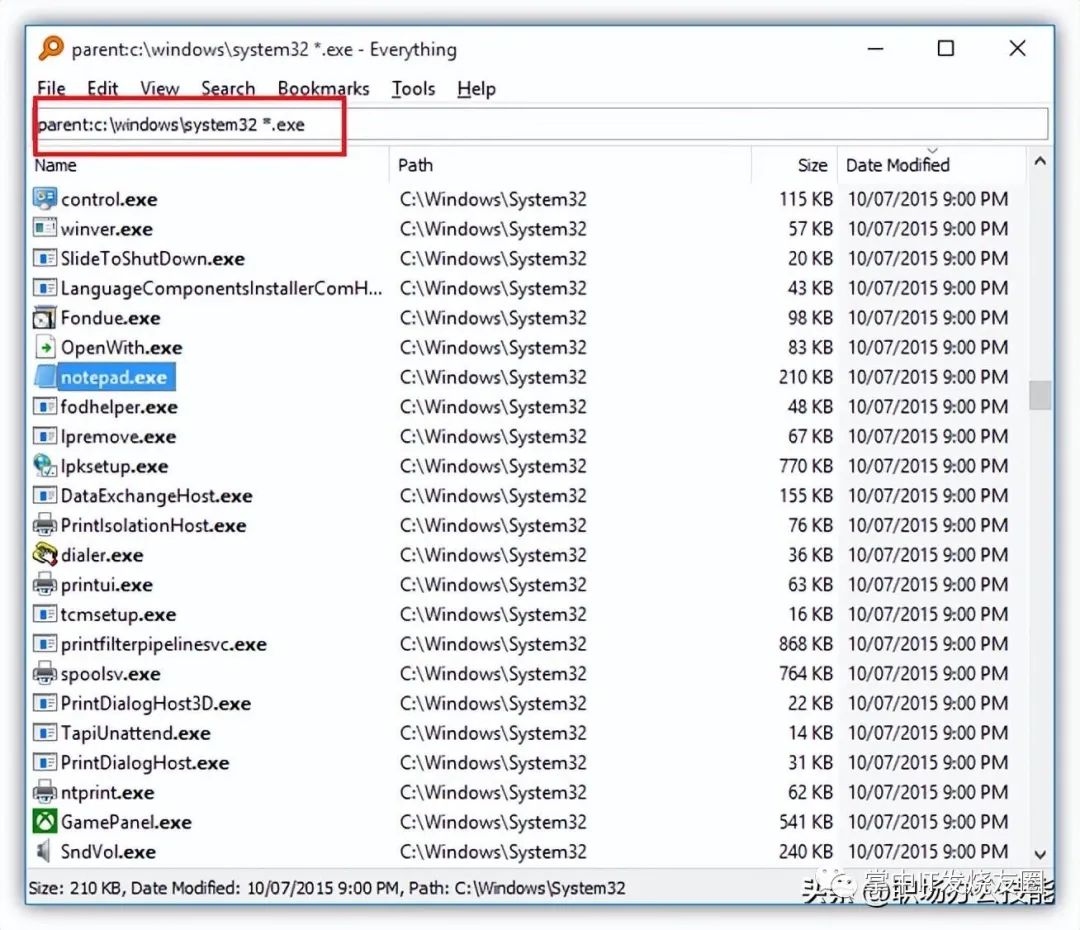
Task: Focus the search query input box
Action: (541, 124)
